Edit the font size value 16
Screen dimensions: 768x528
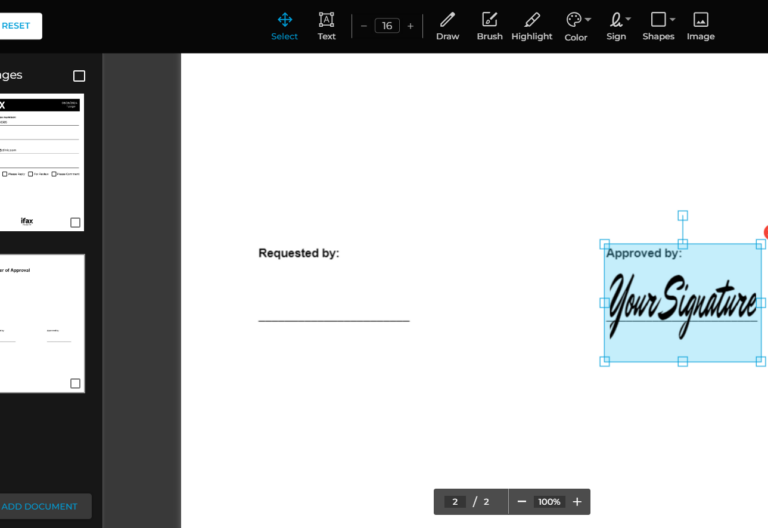coord(387,26)
